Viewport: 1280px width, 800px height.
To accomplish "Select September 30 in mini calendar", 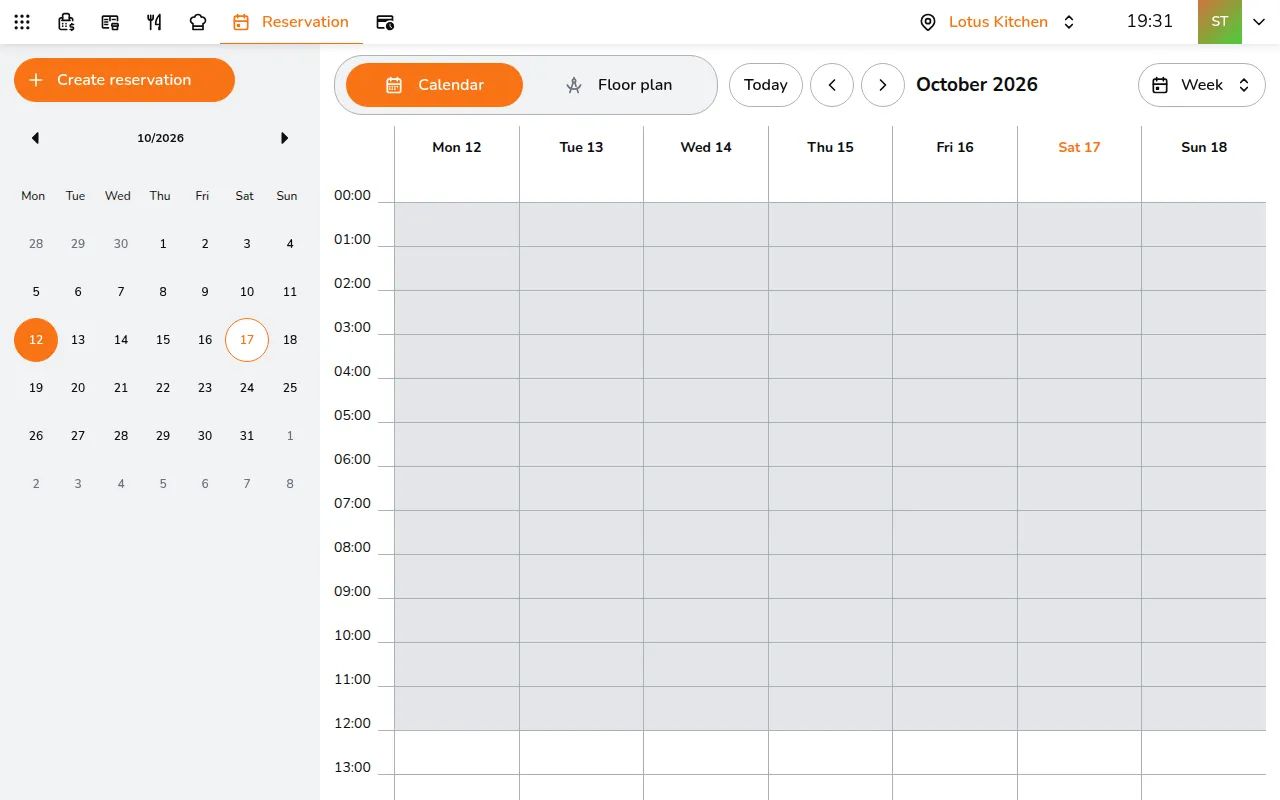I will click(121, 244).
